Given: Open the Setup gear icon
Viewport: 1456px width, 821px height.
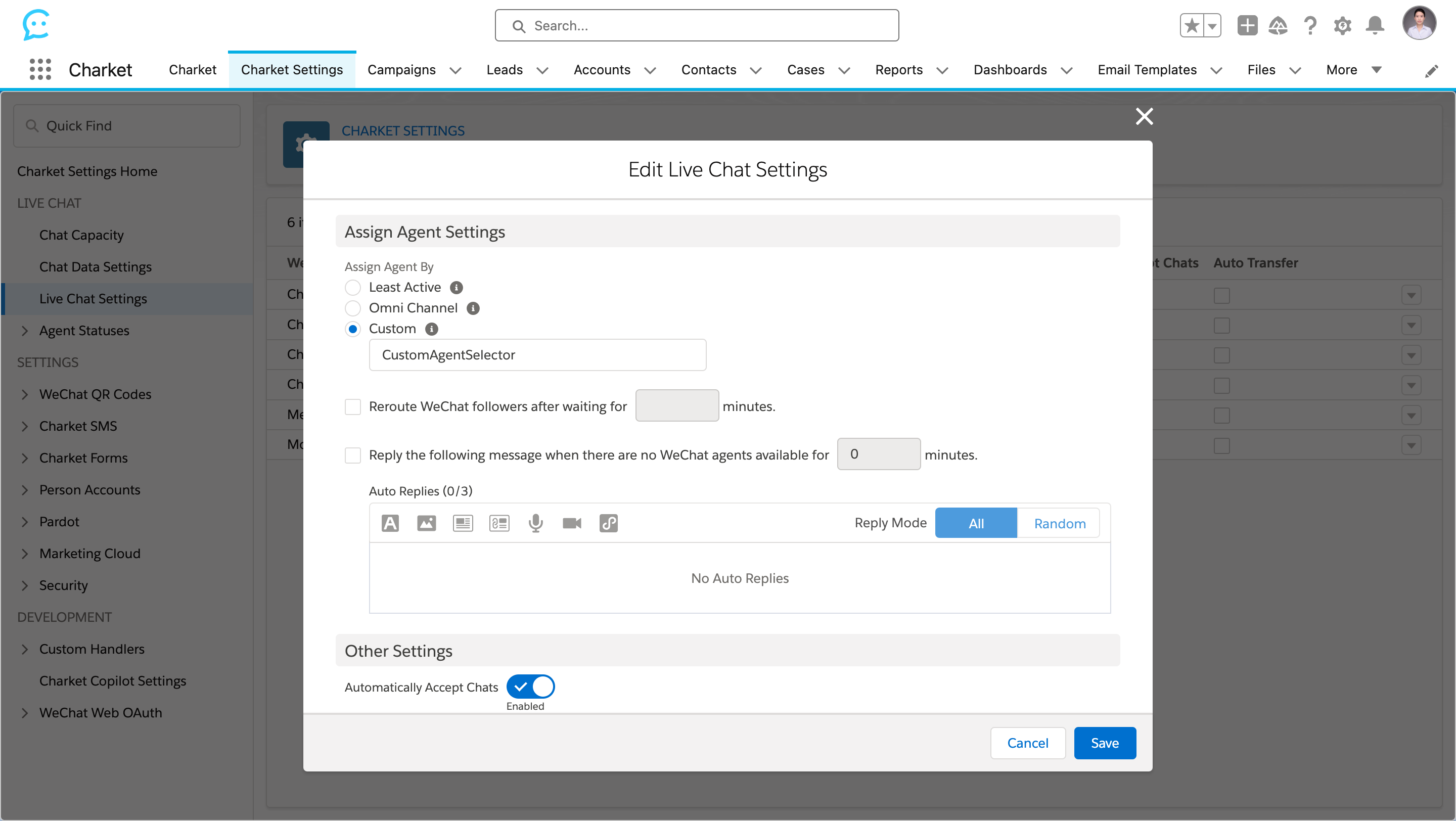Looking at the screenshot, I should point(1342,25).
